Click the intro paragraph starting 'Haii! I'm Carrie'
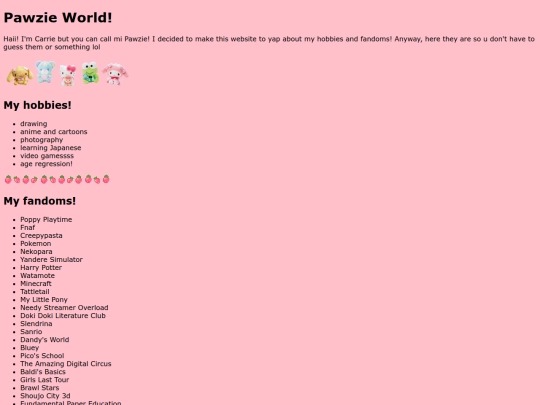Screen dimensions: 540x405 (x=269, y=43)
